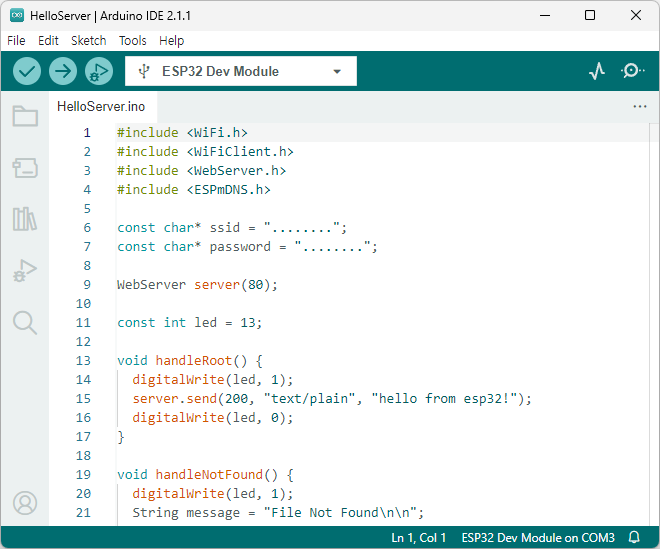Open the Serial Plotter
The image size is (660, 549).
(597, 71)
